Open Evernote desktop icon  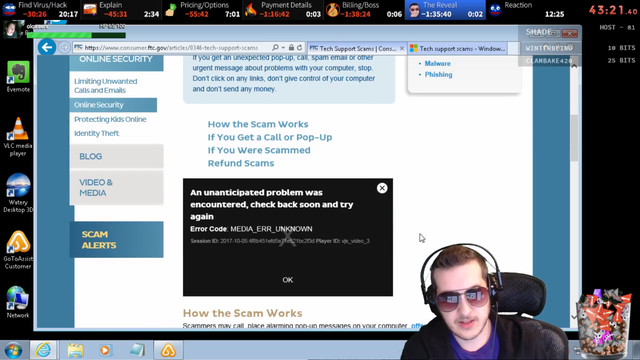[x=18, y=77]
